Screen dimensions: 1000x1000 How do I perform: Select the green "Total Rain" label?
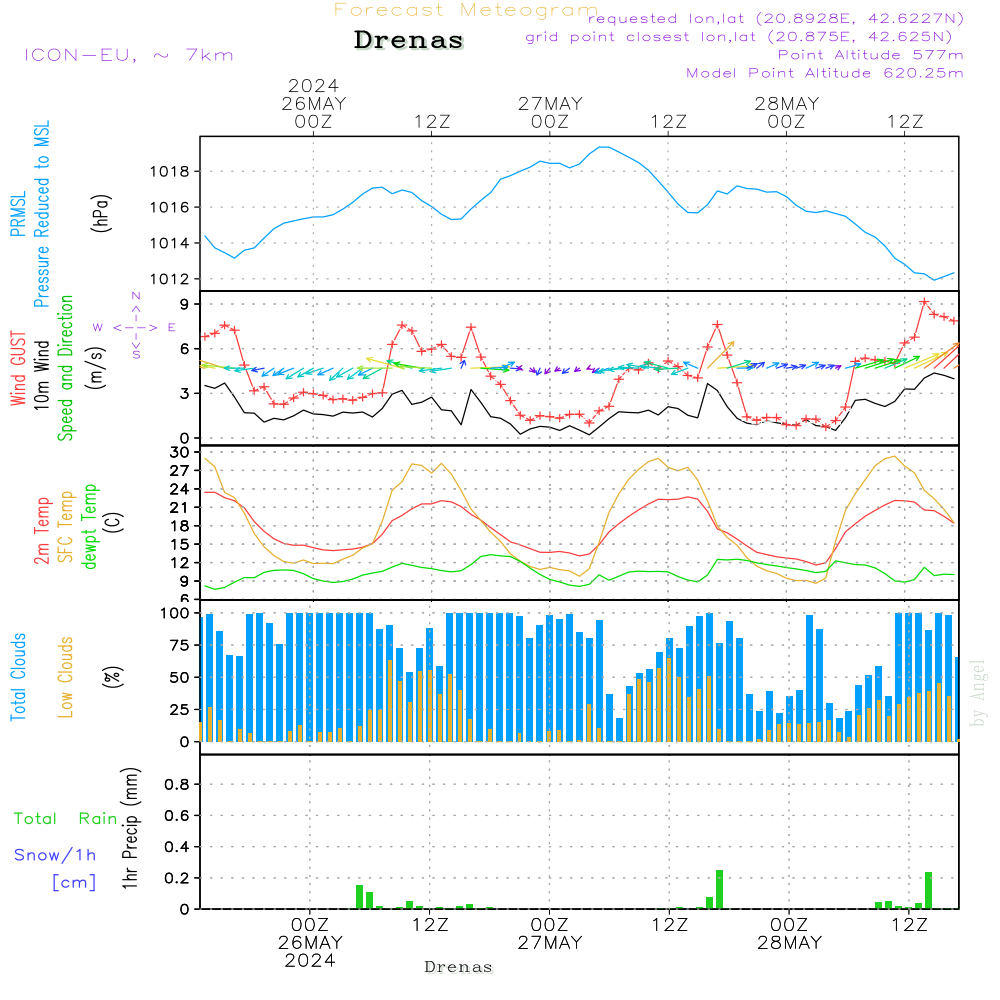coord(66,818)
